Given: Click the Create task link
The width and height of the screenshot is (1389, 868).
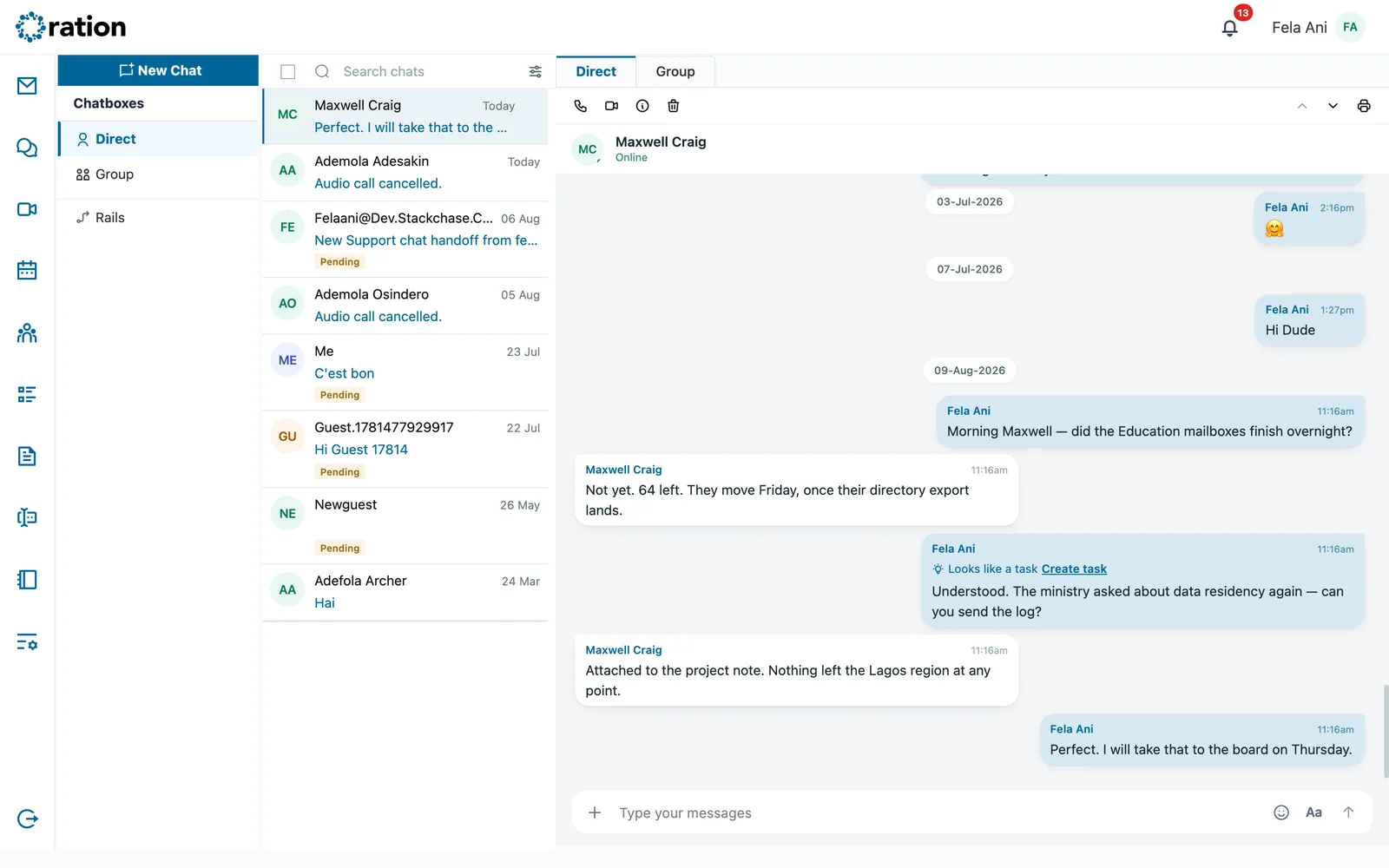Looking at the screenshot, I should (x=1074, y=569).
